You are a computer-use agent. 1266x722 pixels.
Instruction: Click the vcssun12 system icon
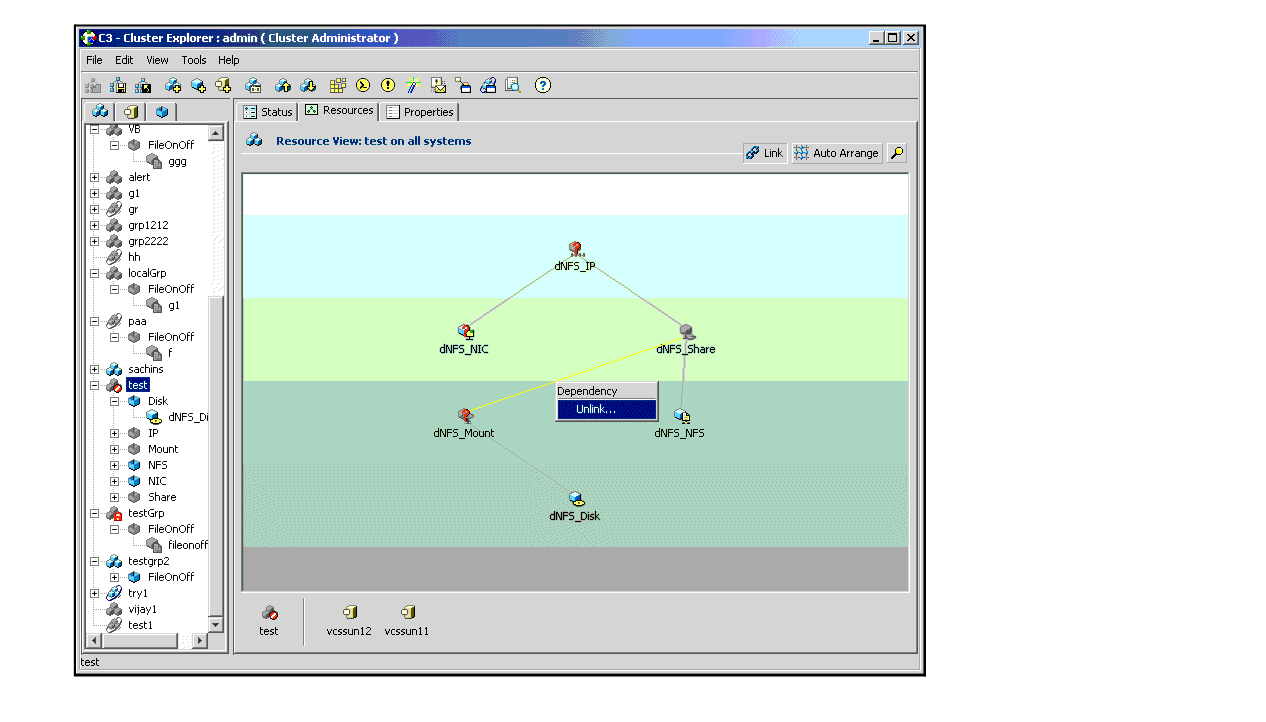point(349,613)
